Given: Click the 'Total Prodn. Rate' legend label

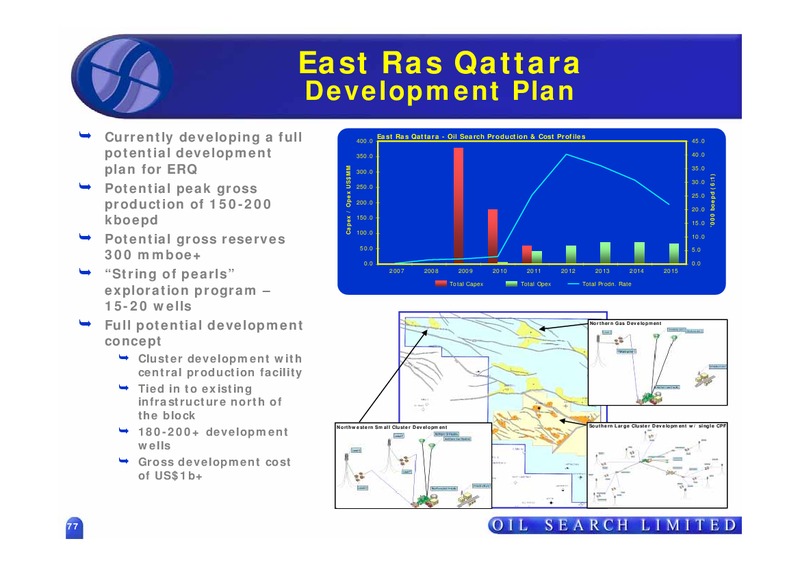Looking at the screenshot, I should [607, 284].
